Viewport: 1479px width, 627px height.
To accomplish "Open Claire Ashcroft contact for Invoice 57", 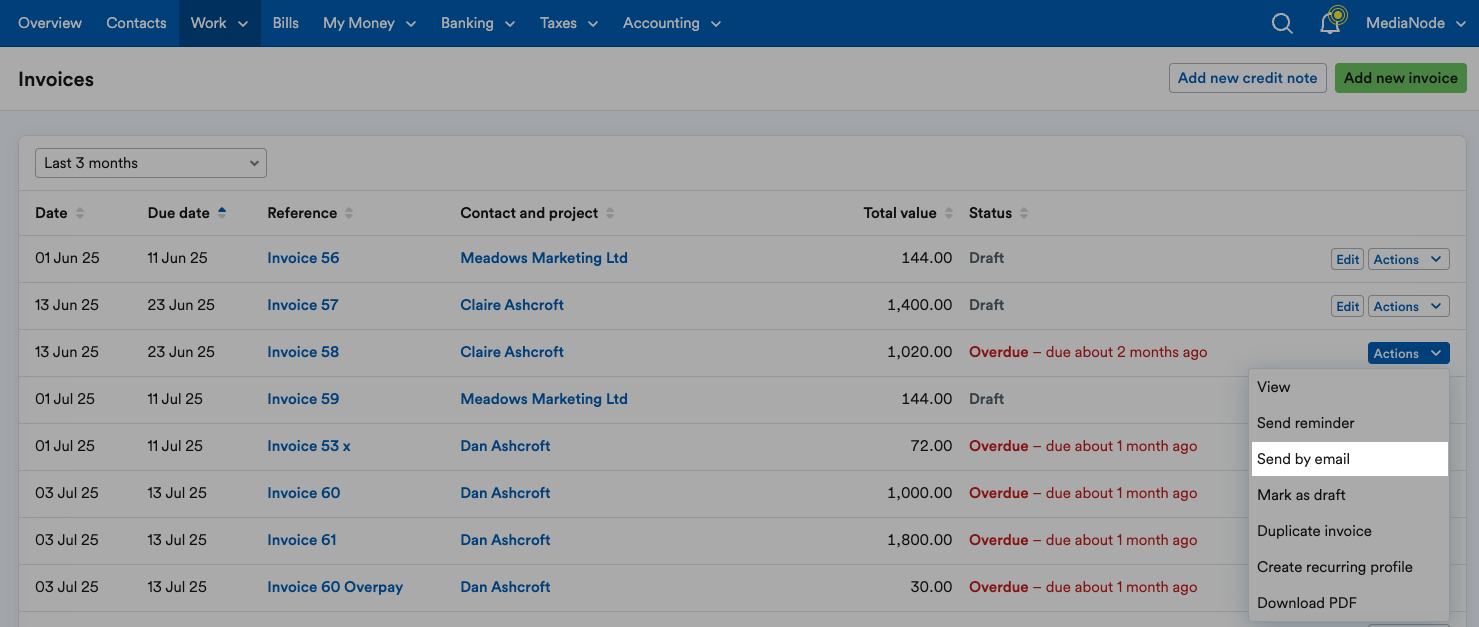I will coord(512,305).
